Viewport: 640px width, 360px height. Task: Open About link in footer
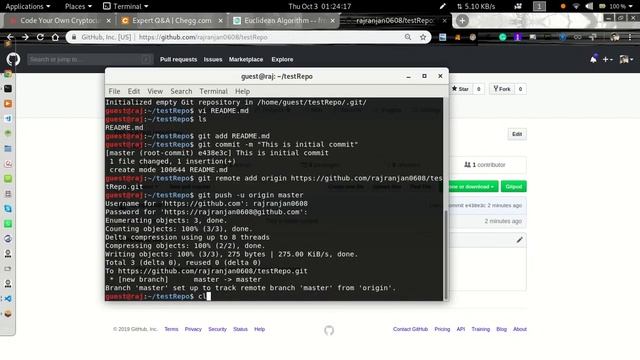pyautogui.click(x=520, y=329)
